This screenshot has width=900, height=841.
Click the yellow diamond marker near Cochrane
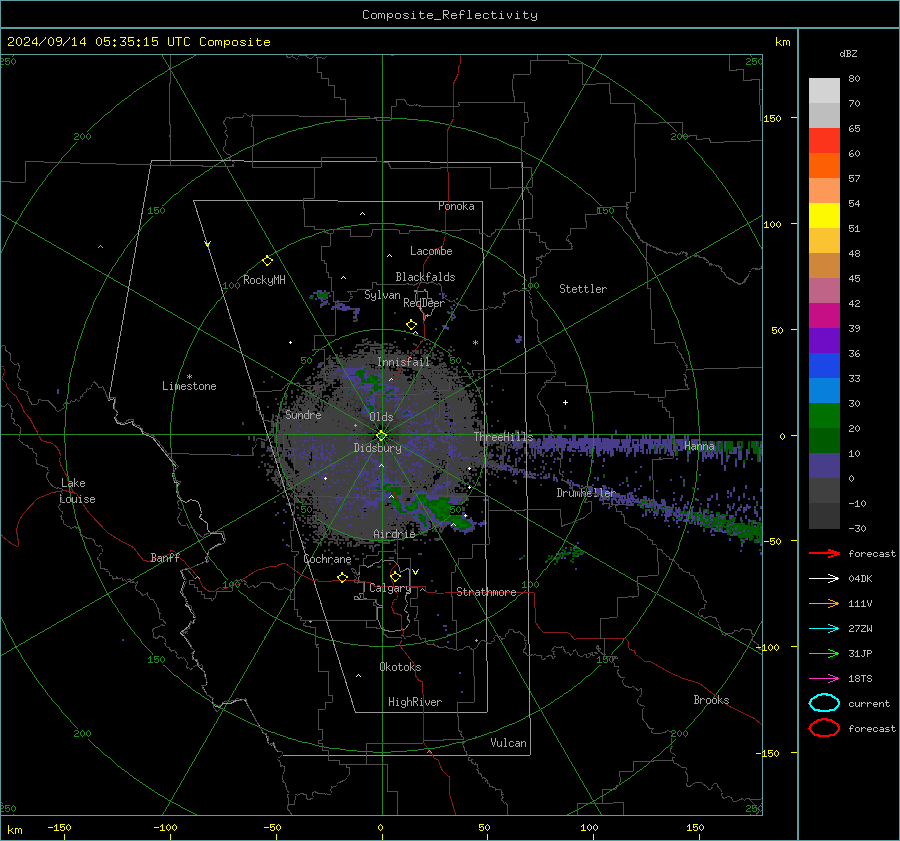coord(342,577)
